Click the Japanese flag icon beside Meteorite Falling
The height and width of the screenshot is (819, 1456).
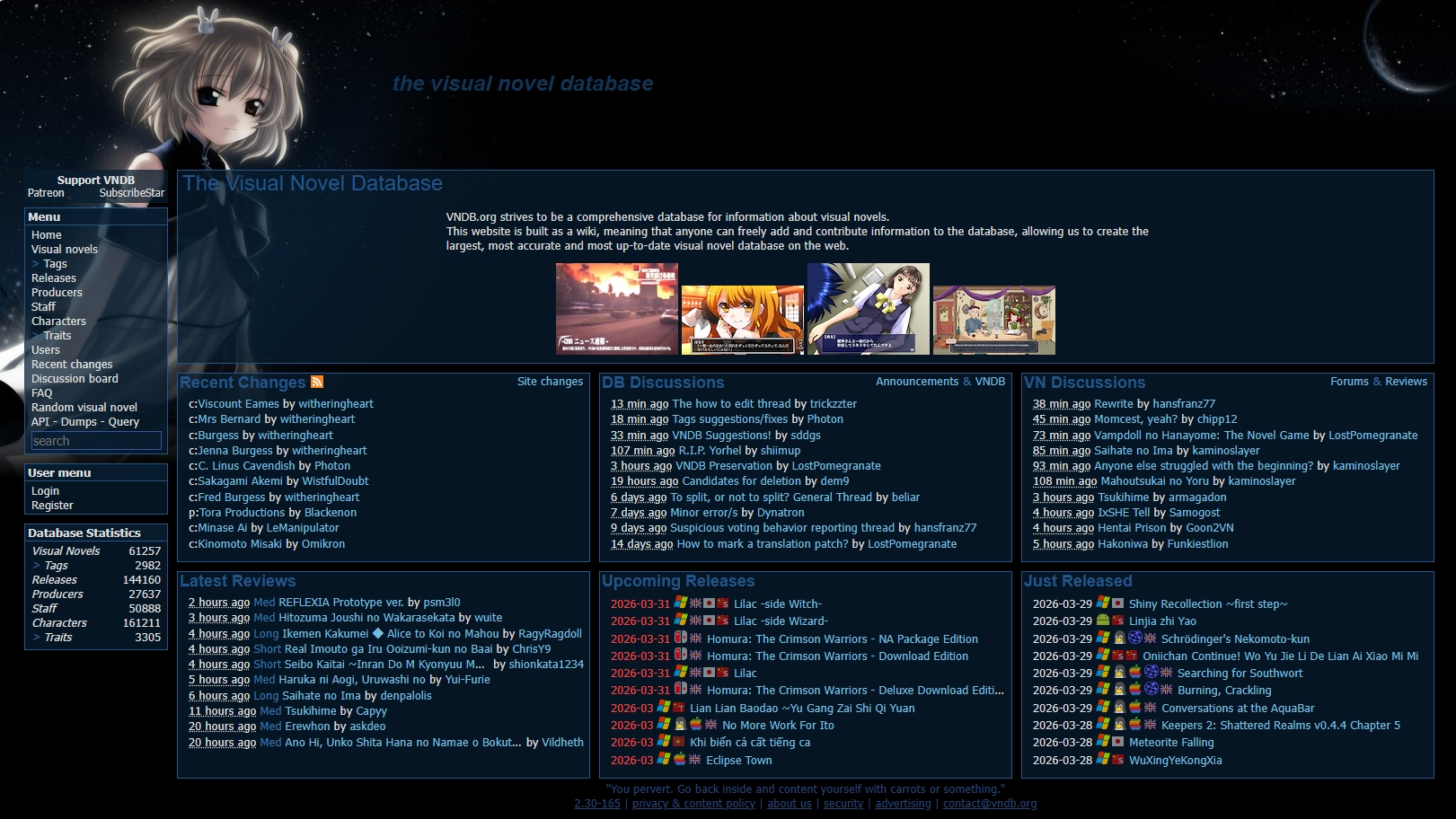[1118, 742]
